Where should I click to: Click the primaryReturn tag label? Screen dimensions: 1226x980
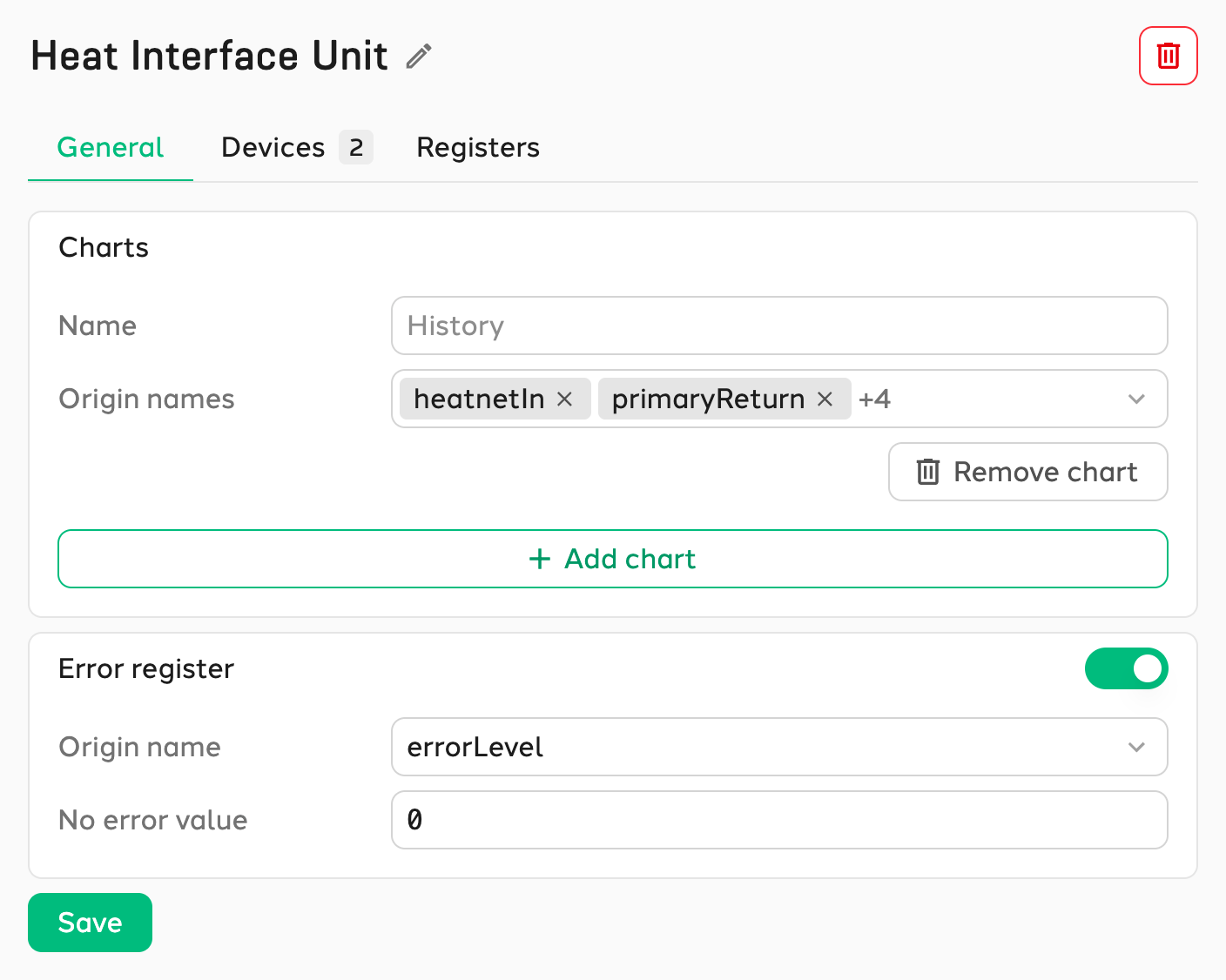click(708, 399)
